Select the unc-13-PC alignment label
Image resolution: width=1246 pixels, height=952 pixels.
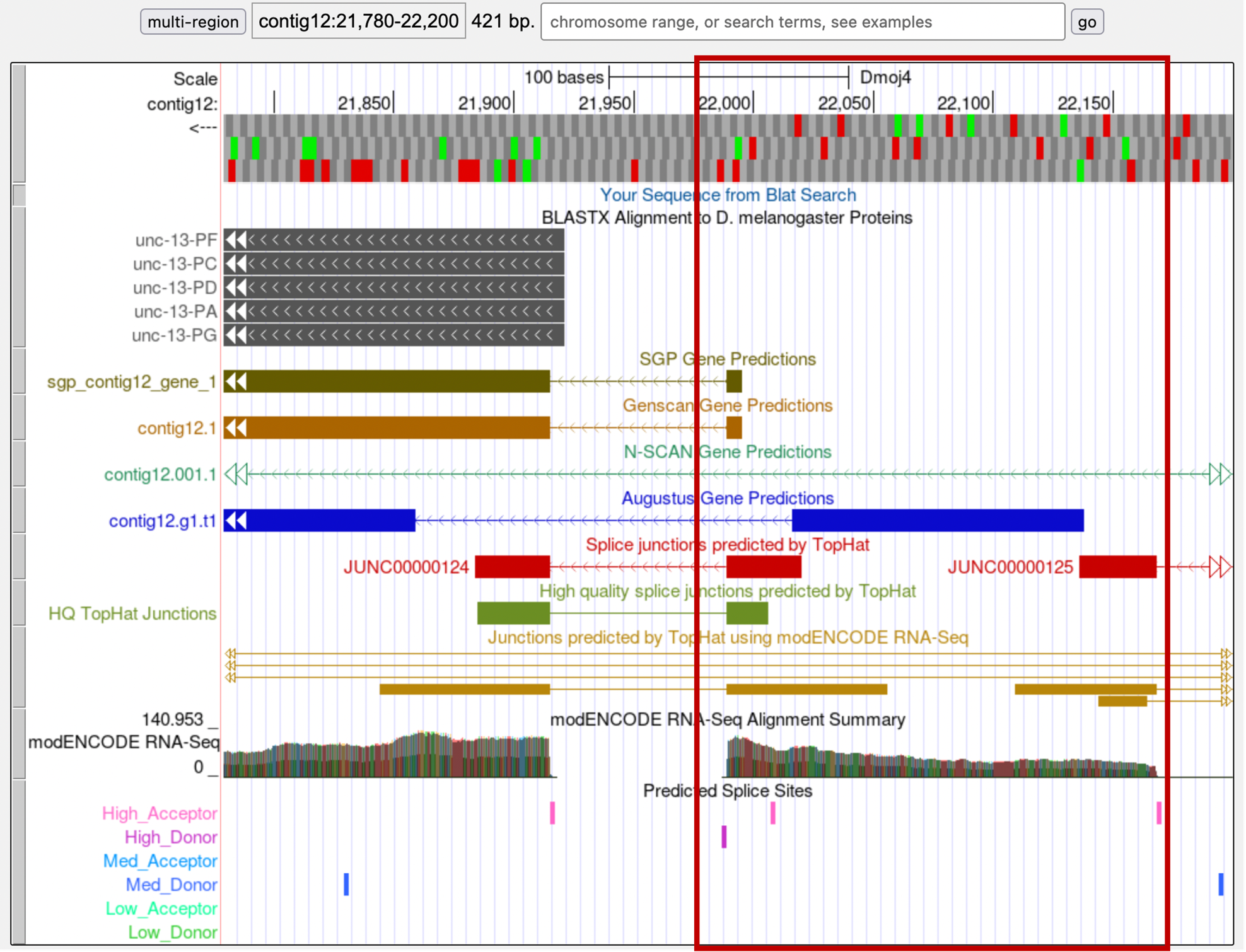(175, 264)
